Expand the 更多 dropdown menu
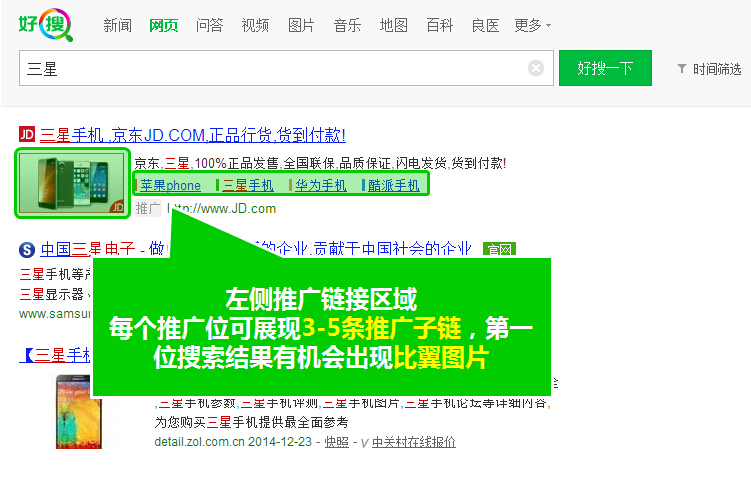 532,25
